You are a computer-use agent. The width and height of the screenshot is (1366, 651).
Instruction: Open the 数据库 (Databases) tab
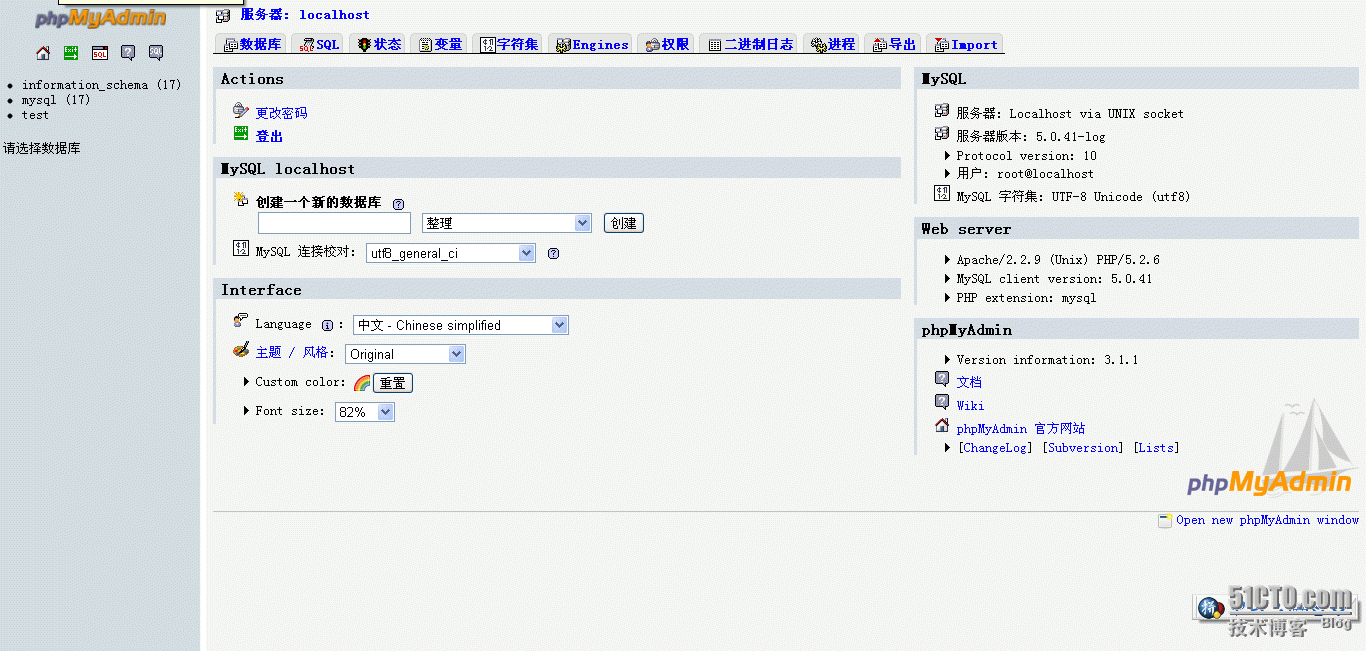coord(252,44)
